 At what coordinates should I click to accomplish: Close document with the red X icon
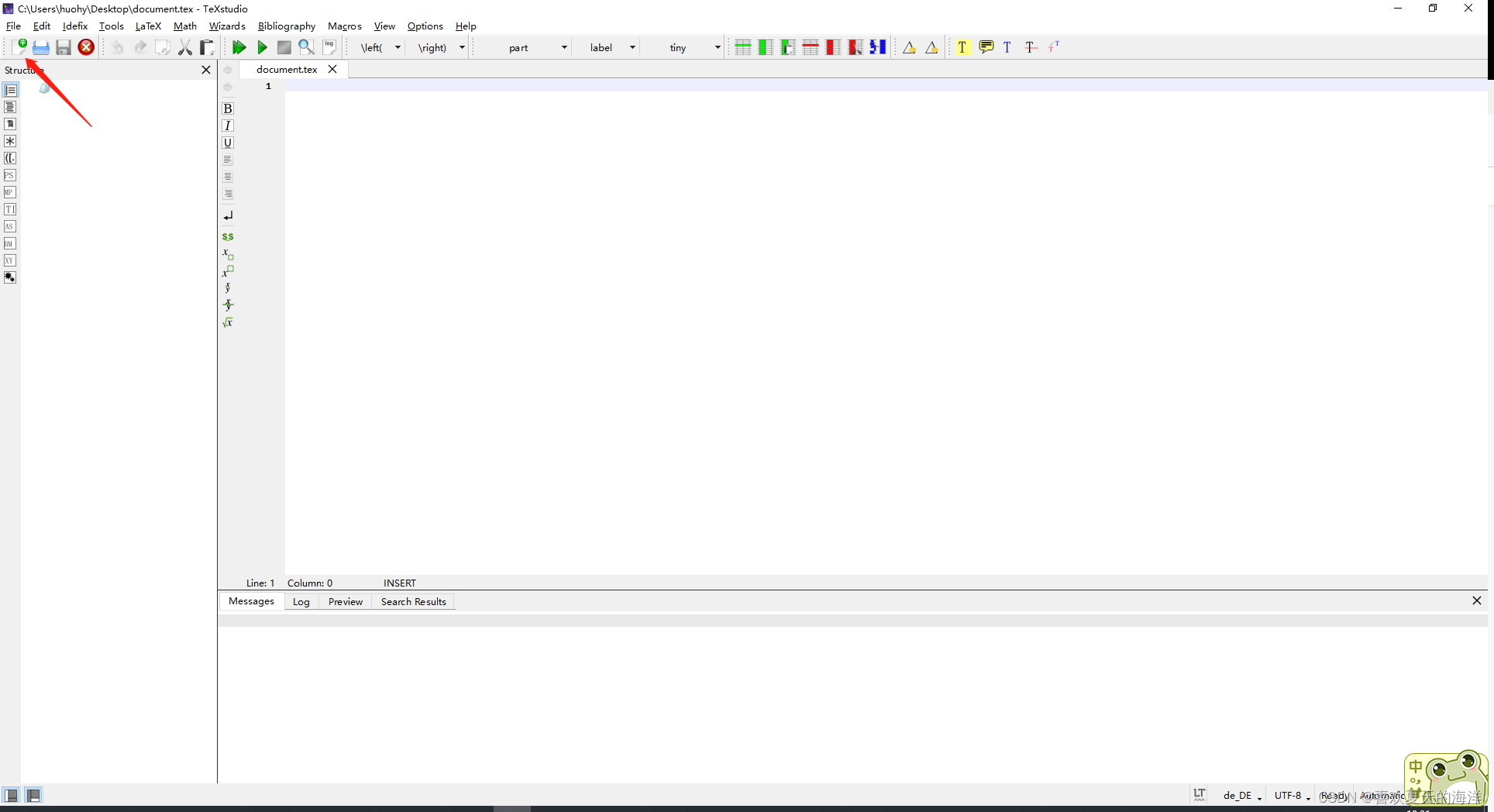(86, 47)
